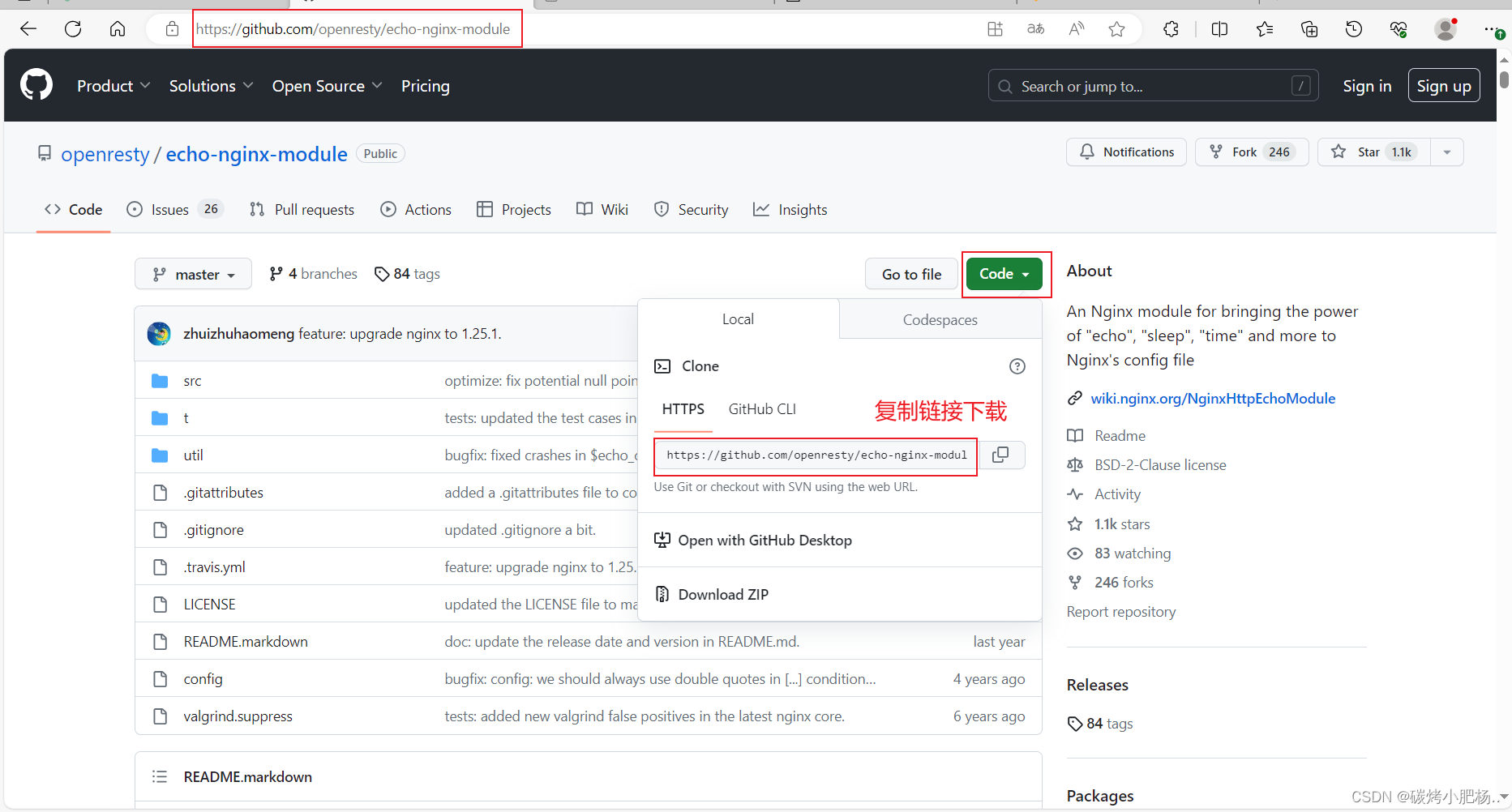Screen dimensions: 1512x812
Task: Expand the Open Source menu
Action: tap(327, 86)
